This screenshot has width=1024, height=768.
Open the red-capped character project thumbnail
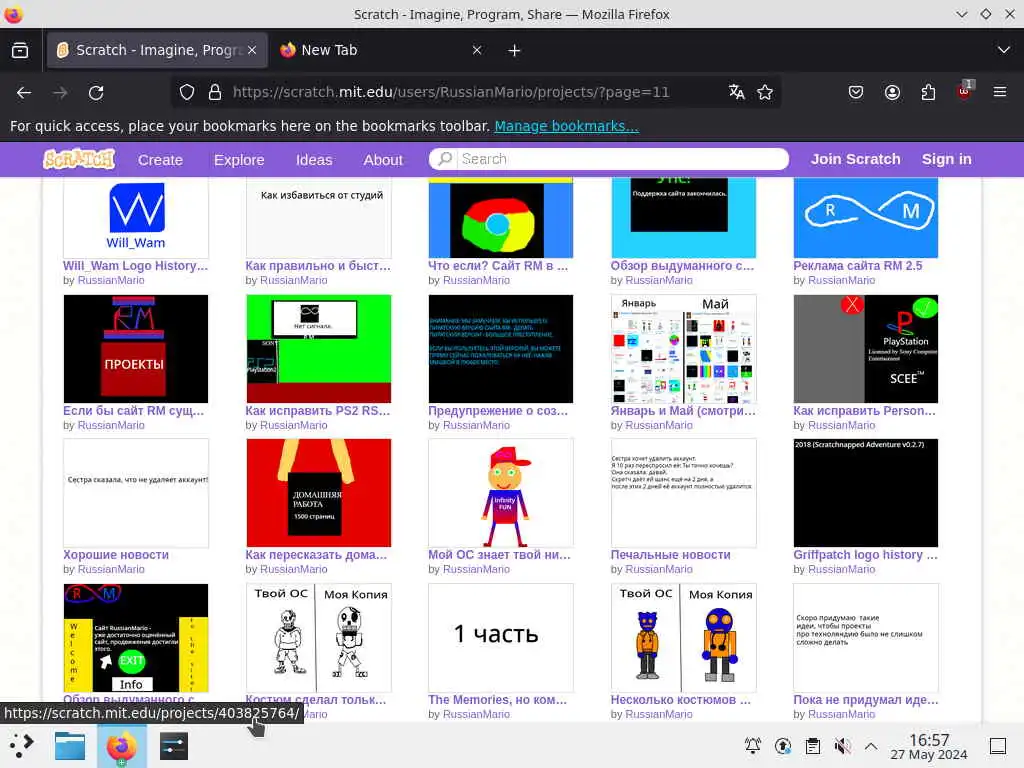pos(501,493)
